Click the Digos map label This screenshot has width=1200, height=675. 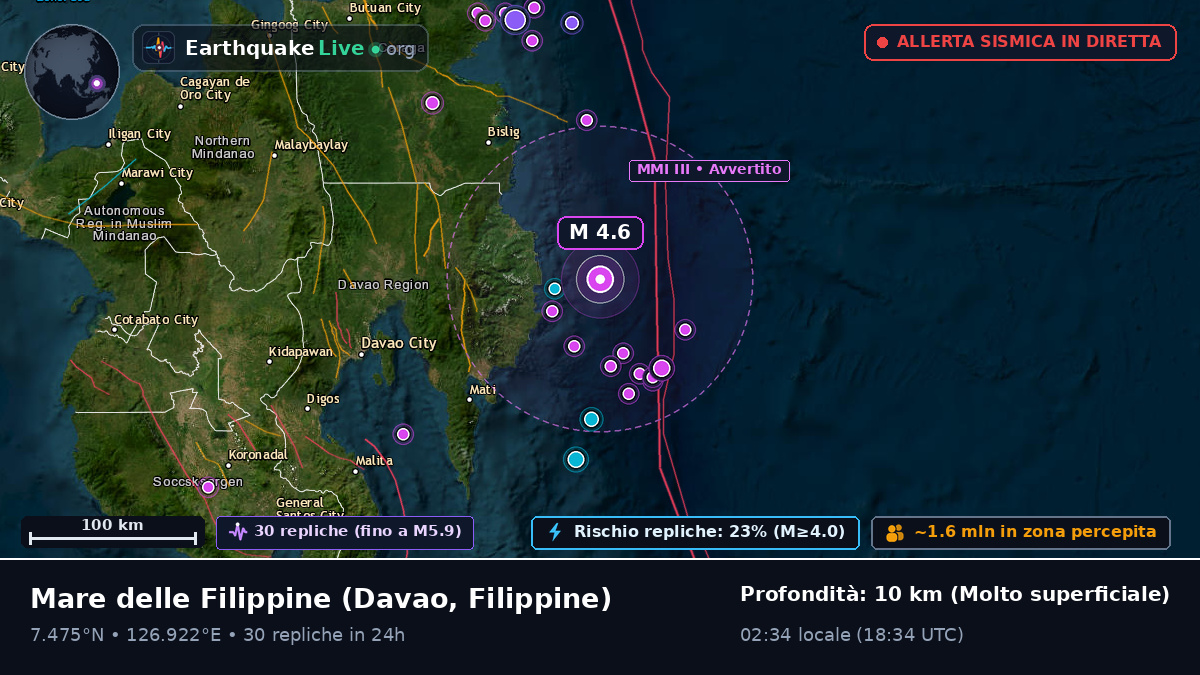click(x=323, y=399)
